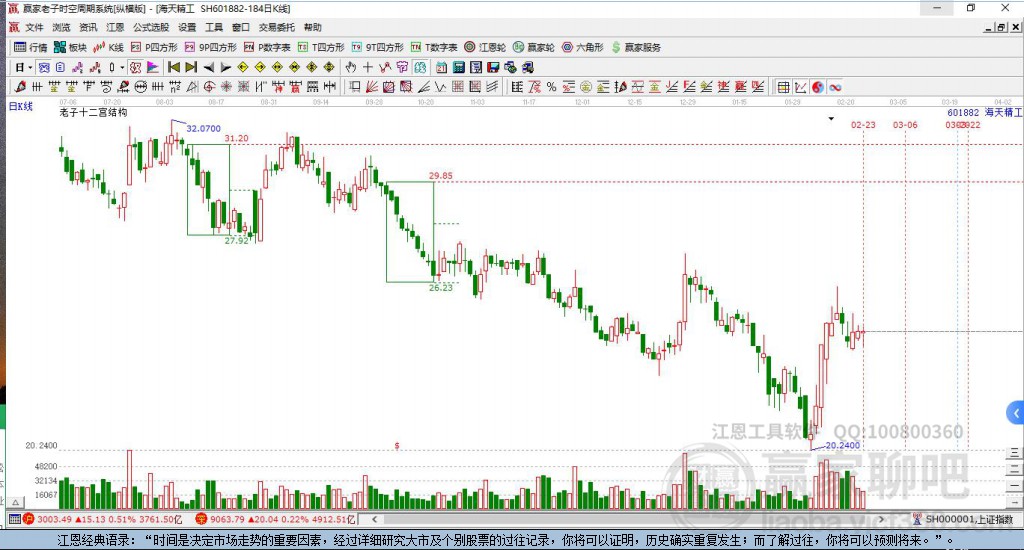This screenshot has width=1024, height=550.
Task: Open the P四方形 tool
Action: click(x=154, y=47)
